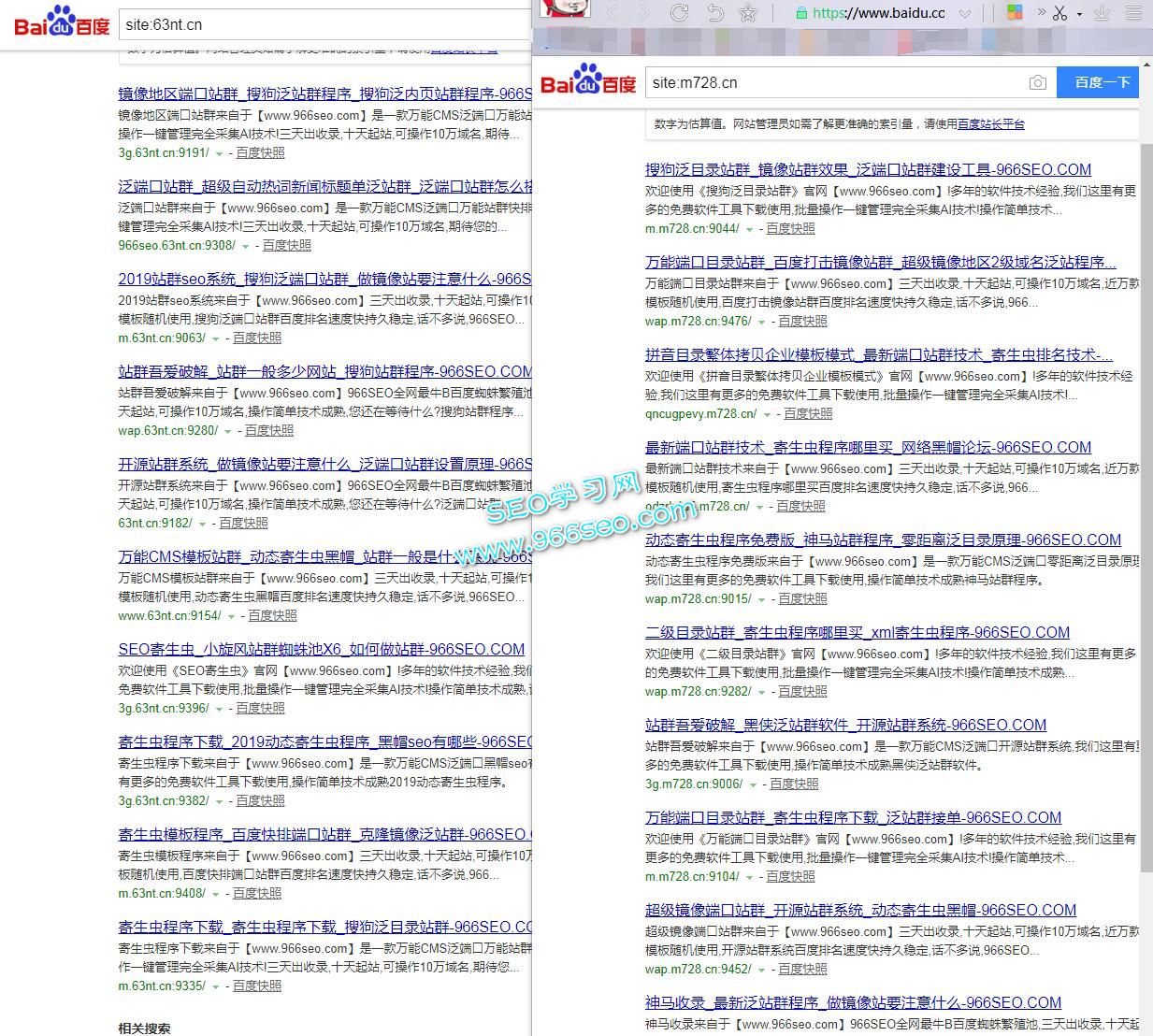
Task: Open 百度快照 for wap.m728.cn:9282/
Action: click(802, 692)
